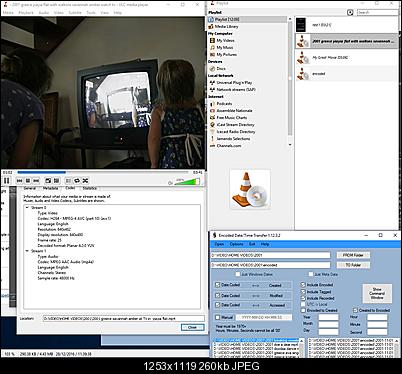Open the Video menu in VLC
This screenshot has width=402, height=374.
(59, 13)
